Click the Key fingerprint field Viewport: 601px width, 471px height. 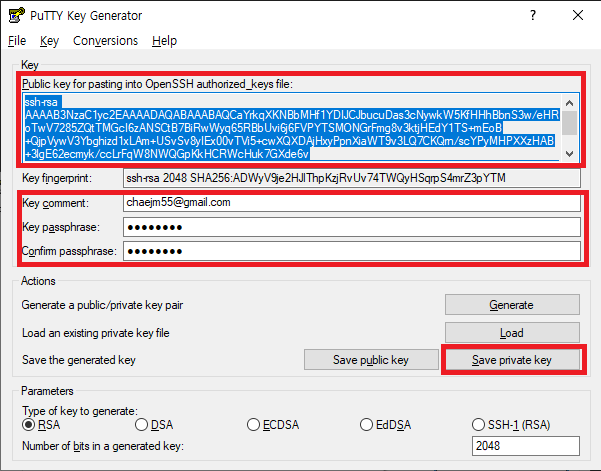tap(351, 178)
